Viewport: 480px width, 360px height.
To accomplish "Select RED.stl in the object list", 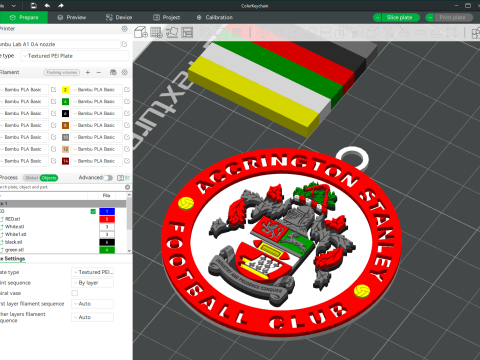I will point(12,219).
